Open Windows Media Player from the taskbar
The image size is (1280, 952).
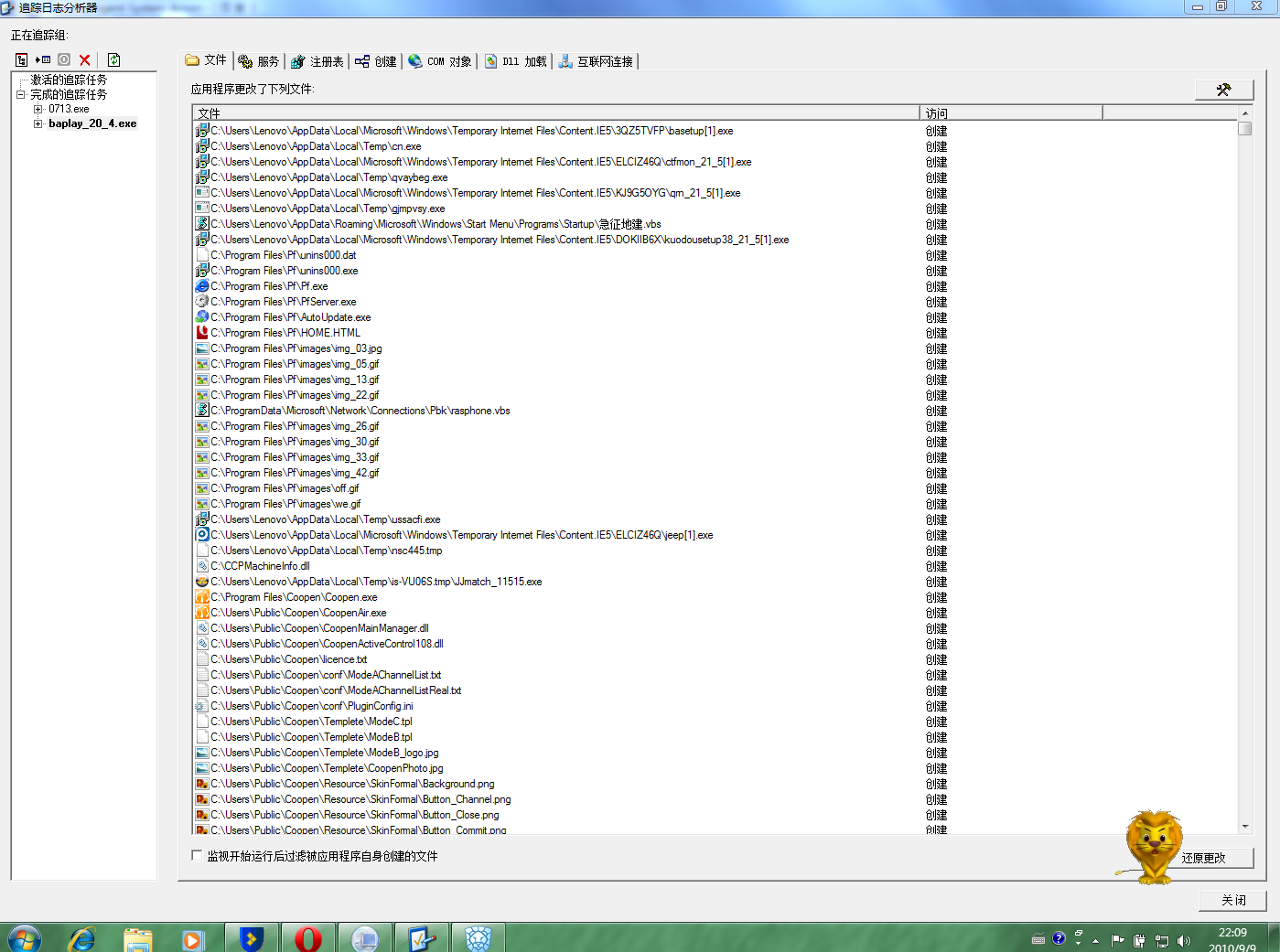(193, 938)
